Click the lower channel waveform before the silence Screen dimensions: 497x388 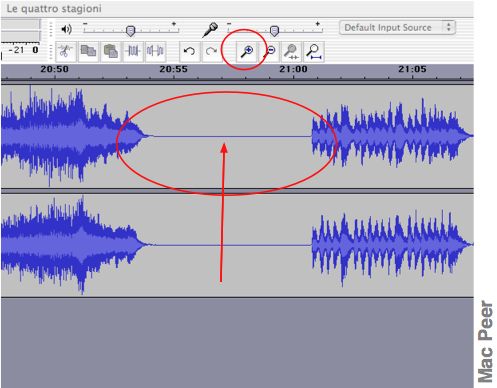click(x=77, y=245)
